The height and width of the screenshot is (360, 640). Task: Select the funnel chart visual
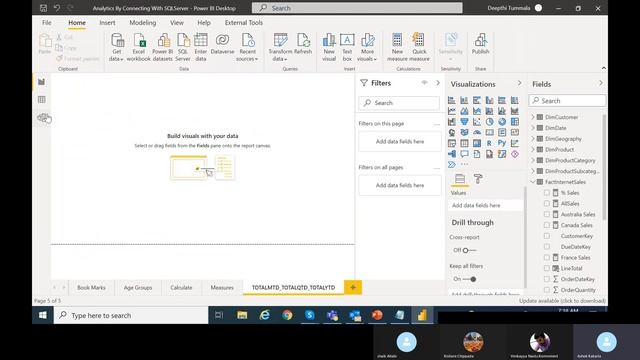tap(464, 122)
